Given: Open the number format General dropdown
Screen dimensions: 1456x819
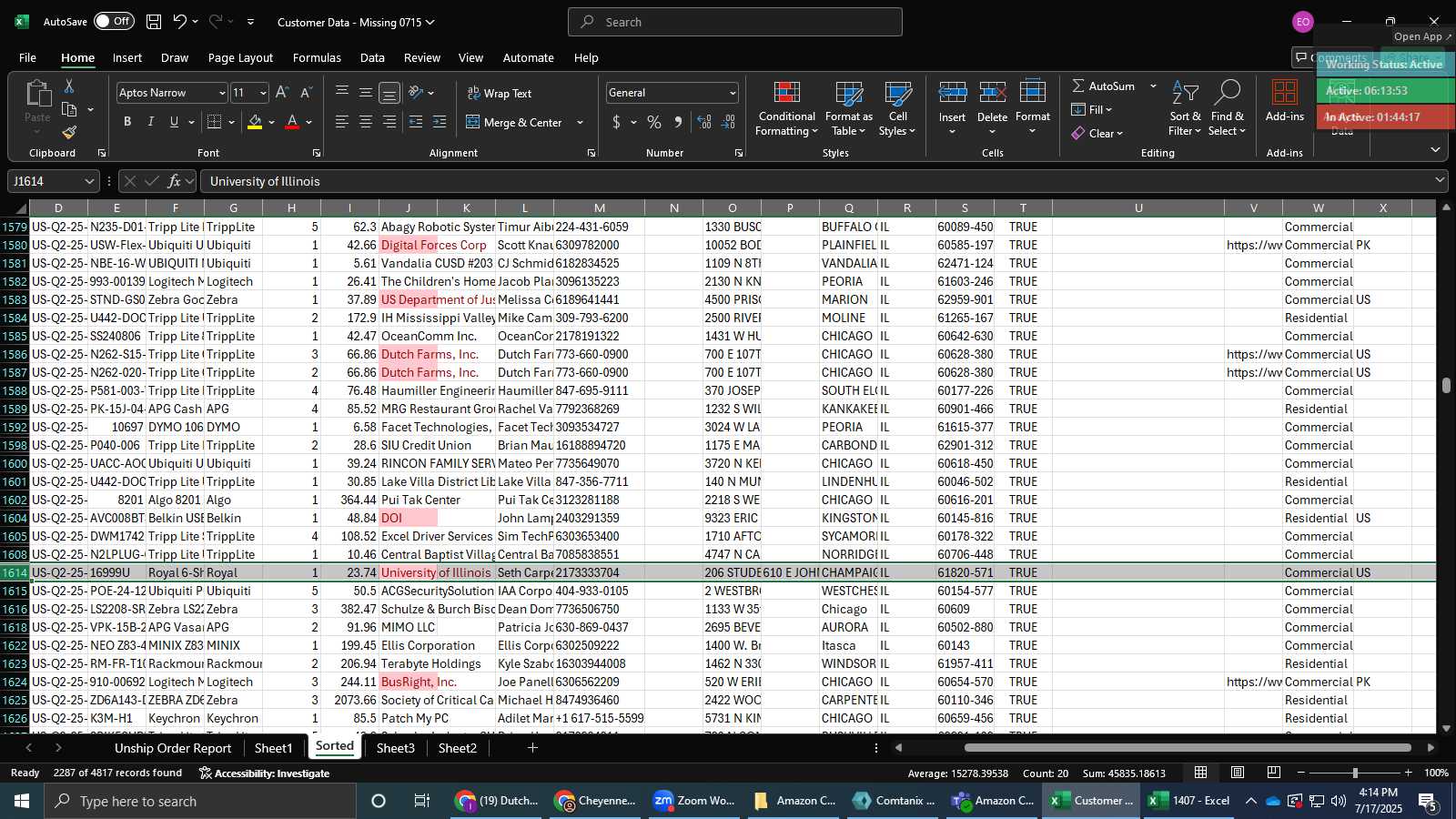Looking at the screenshot, I should (x=732, y=93).
